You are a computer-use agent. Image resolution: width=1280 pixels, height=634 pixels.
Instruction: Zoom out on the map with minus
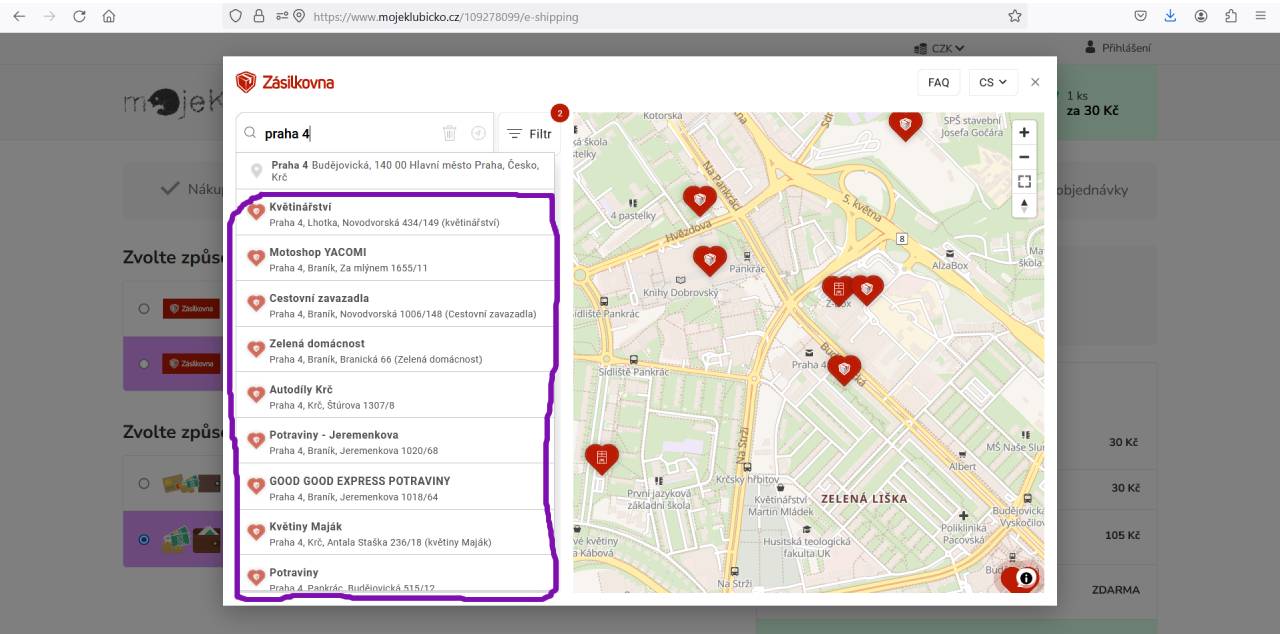(1024, 157)
